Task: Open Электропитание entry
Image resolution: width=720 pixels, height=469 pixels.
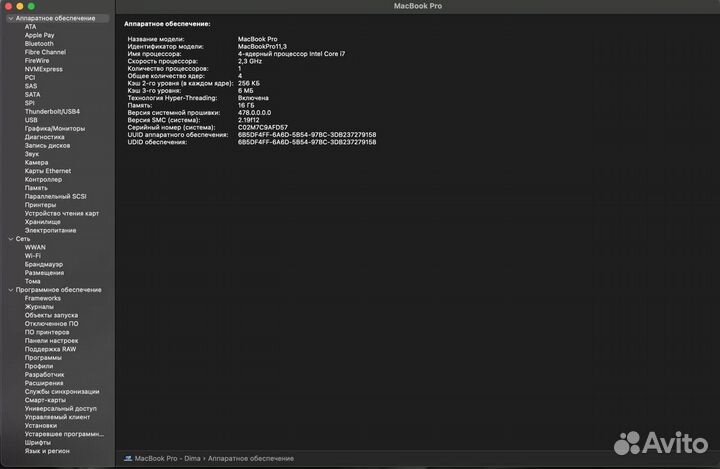Action: pos(51,231)
